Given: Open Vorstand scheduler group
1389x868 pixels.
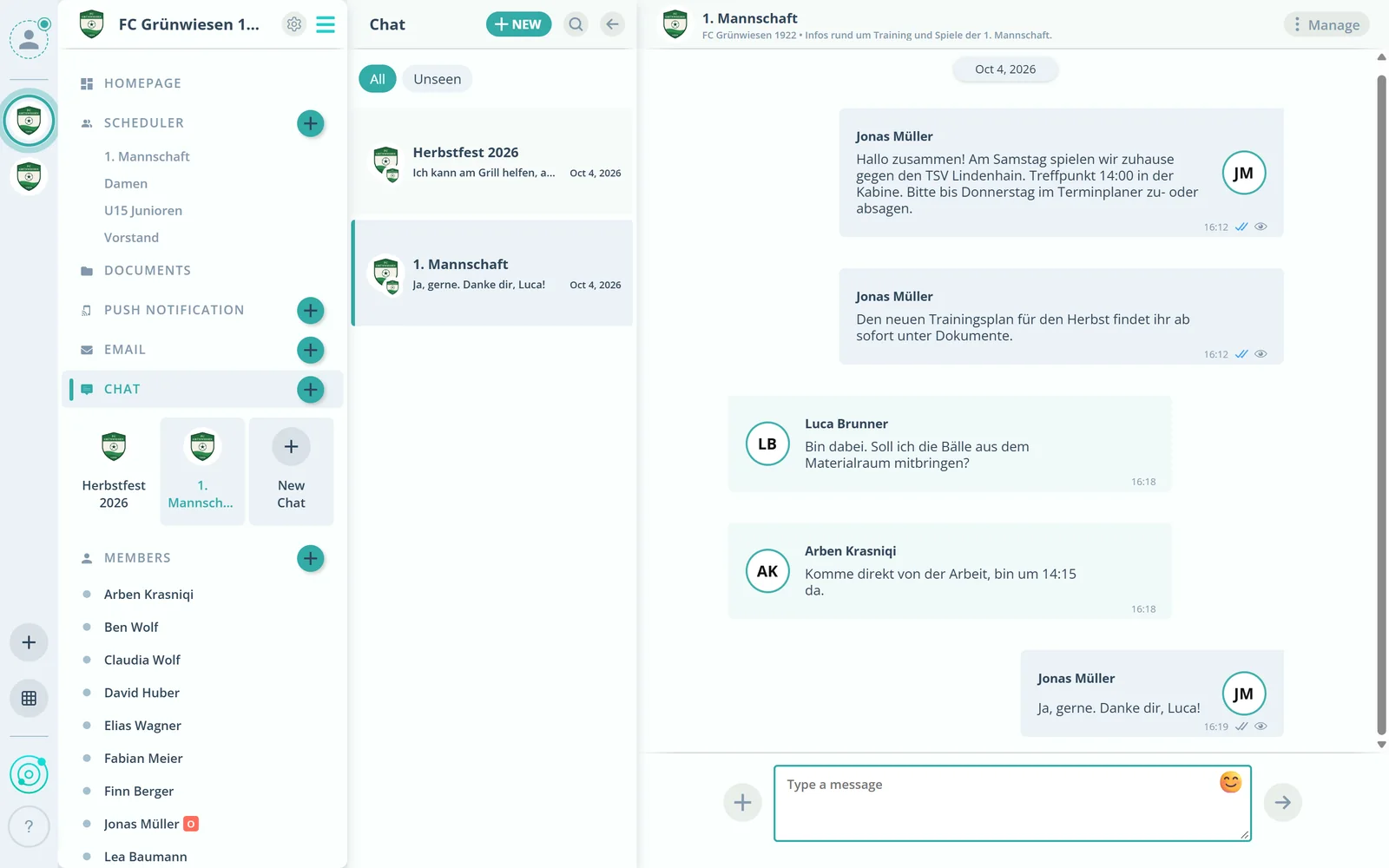Looking at the screenshot, I should 131,237.
